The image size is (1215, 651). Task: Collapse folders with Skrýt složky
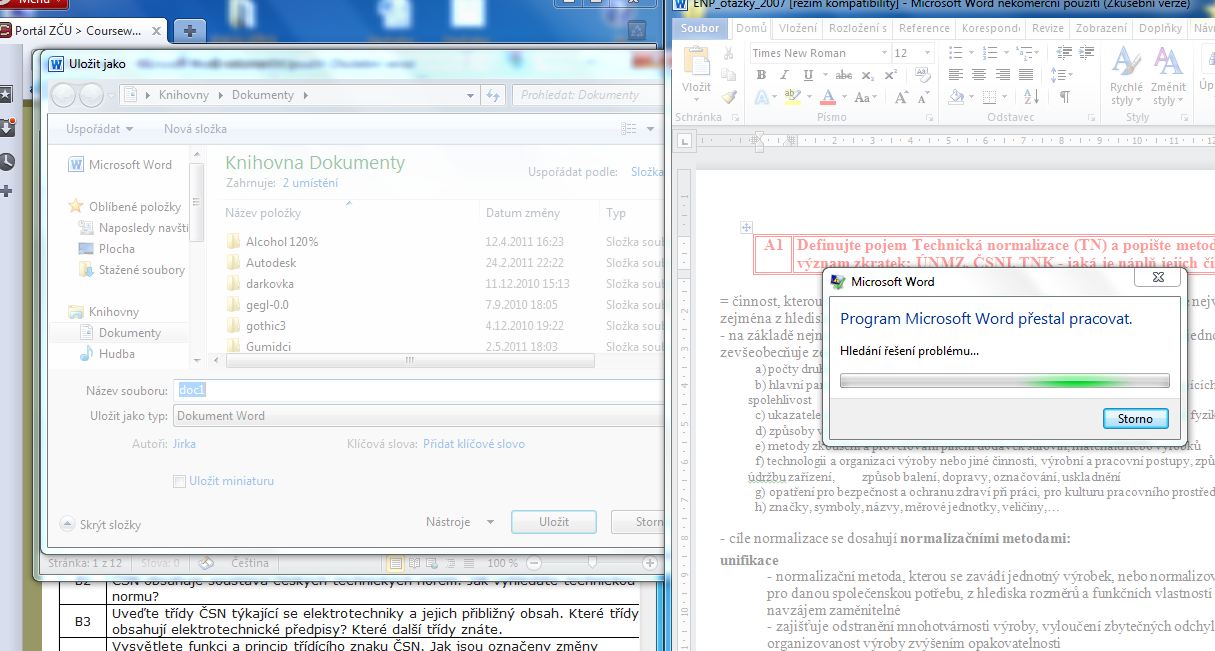101,525
